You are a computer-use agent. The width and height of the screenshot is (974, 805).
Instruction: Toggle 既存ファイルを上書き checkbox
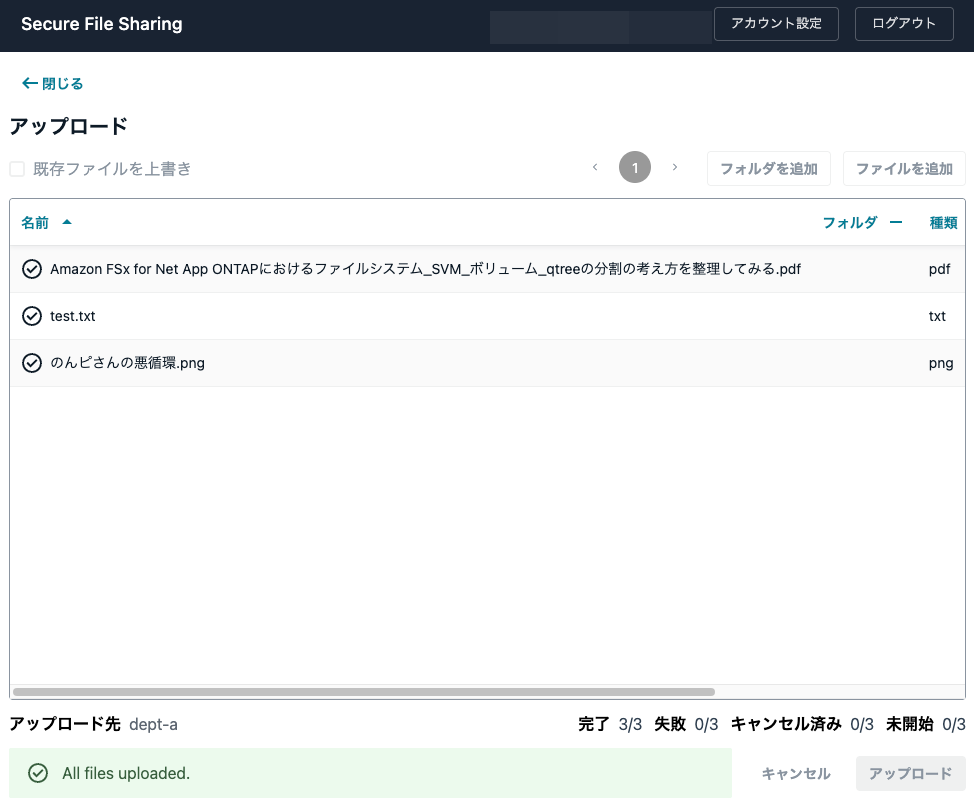point(17,169)
